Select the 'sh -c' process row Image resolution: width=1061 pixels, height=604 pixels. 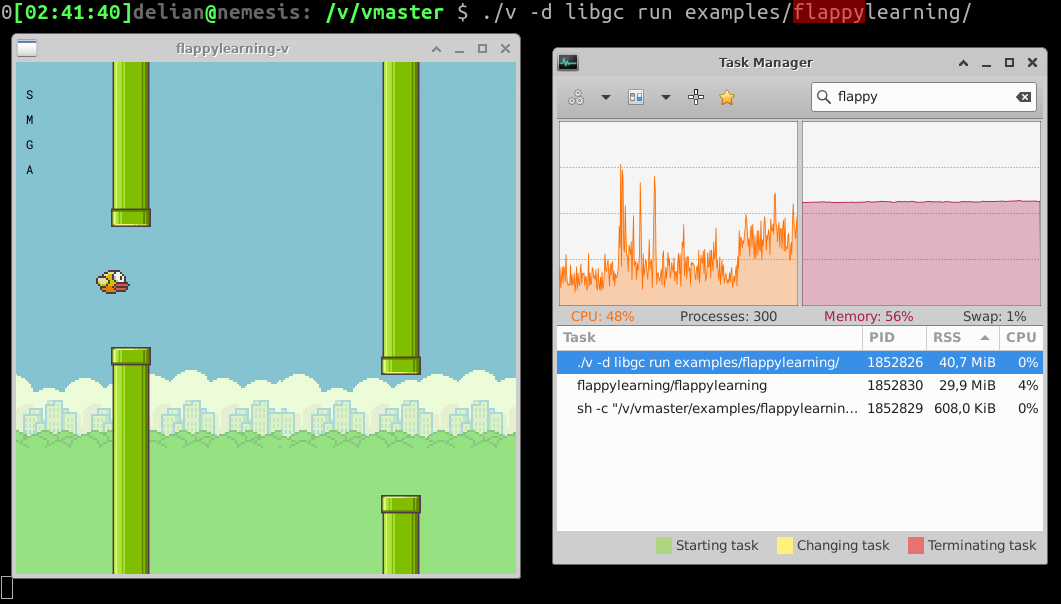[x=800, y=409]
